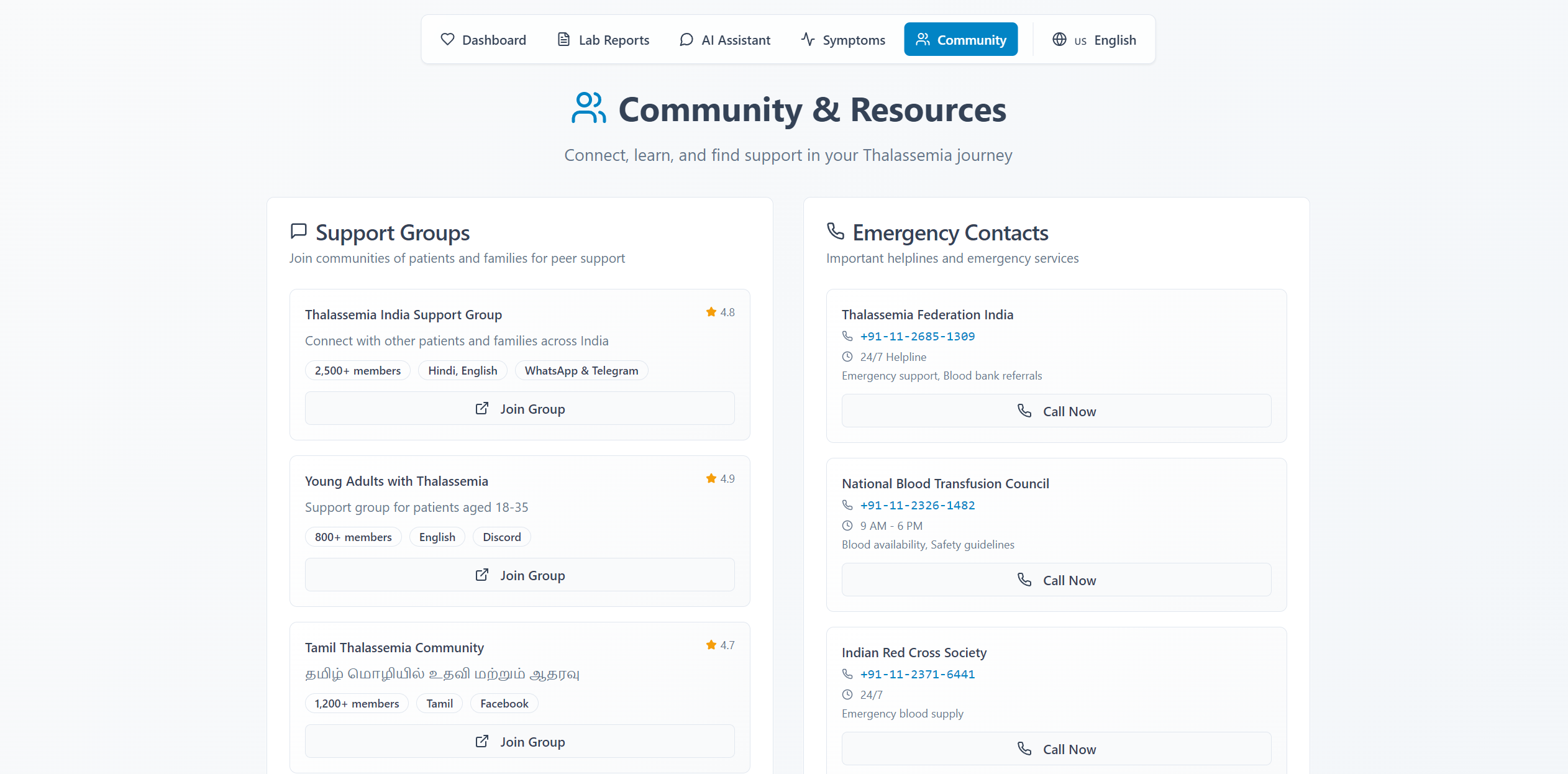Click the document icon for Lab Reports
The width and height of the screenshot is (1568, 774).
click(563, 40)
